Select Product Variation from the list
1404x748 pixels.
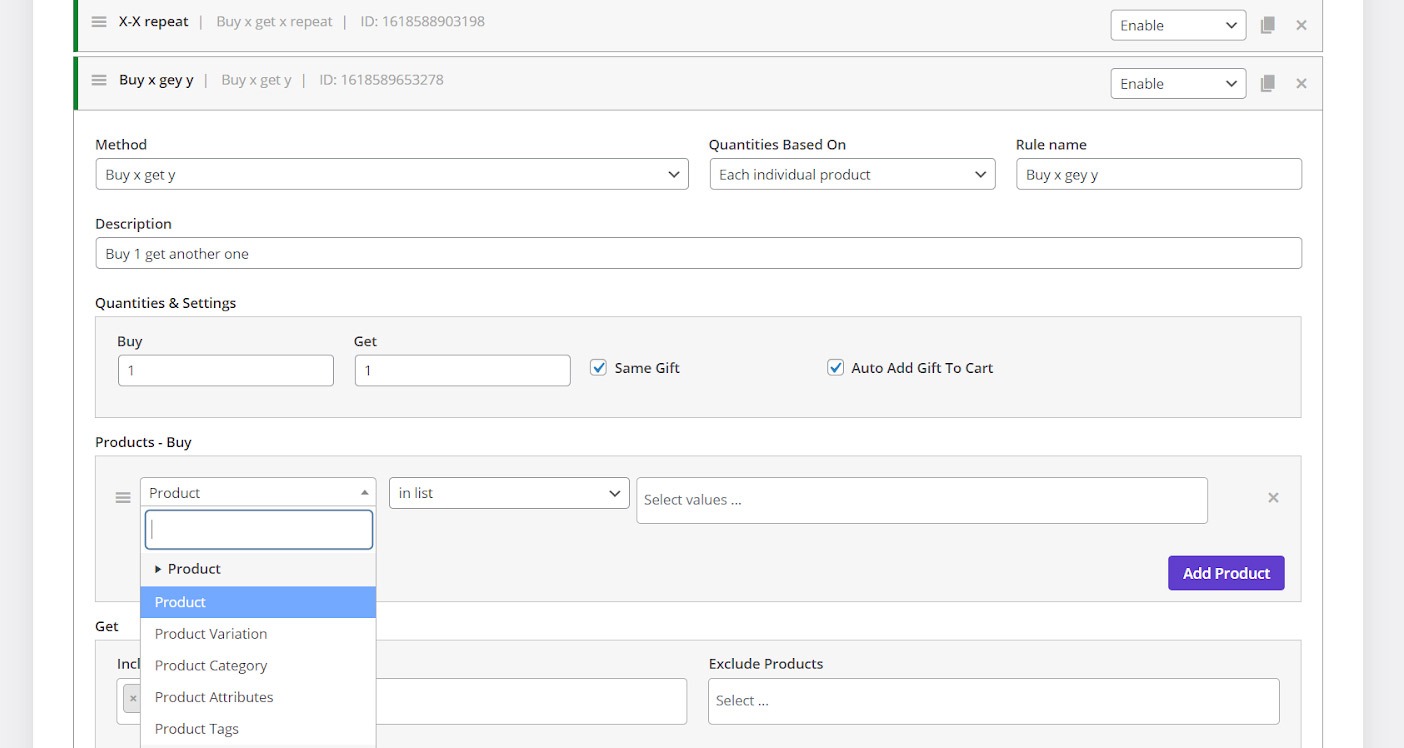coord(211,634)
